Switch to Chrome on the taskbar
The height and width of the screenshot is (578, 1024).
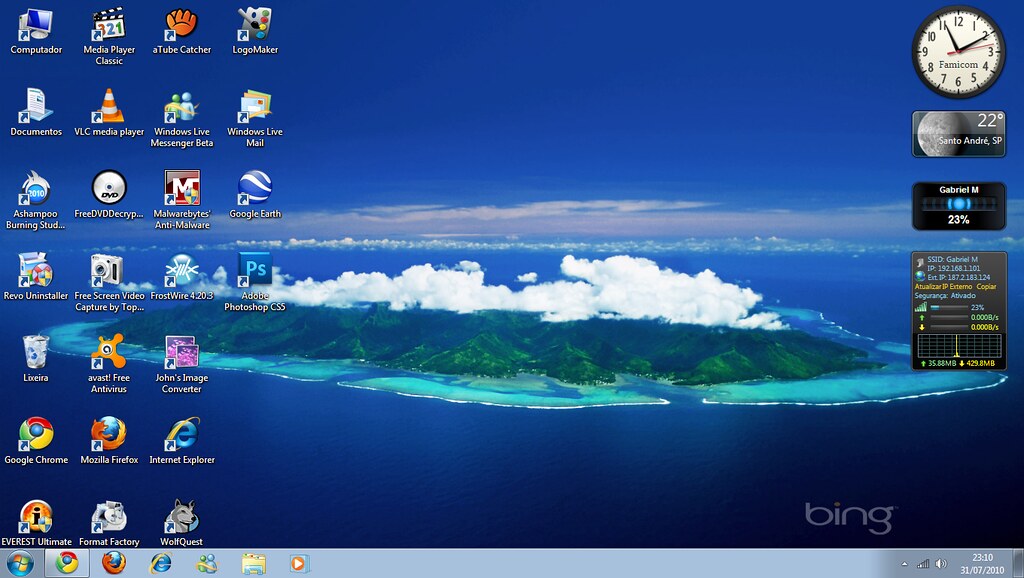click(67, 563)
